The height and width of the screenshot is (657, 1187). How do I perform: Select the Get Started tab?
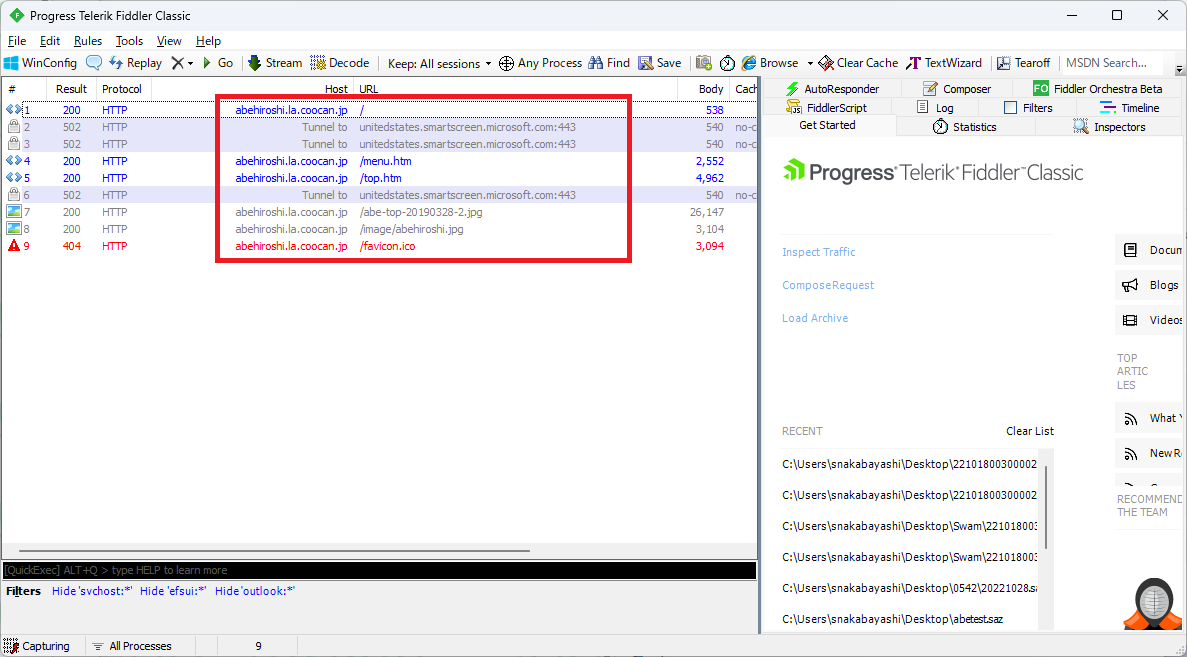pos(827,126)
